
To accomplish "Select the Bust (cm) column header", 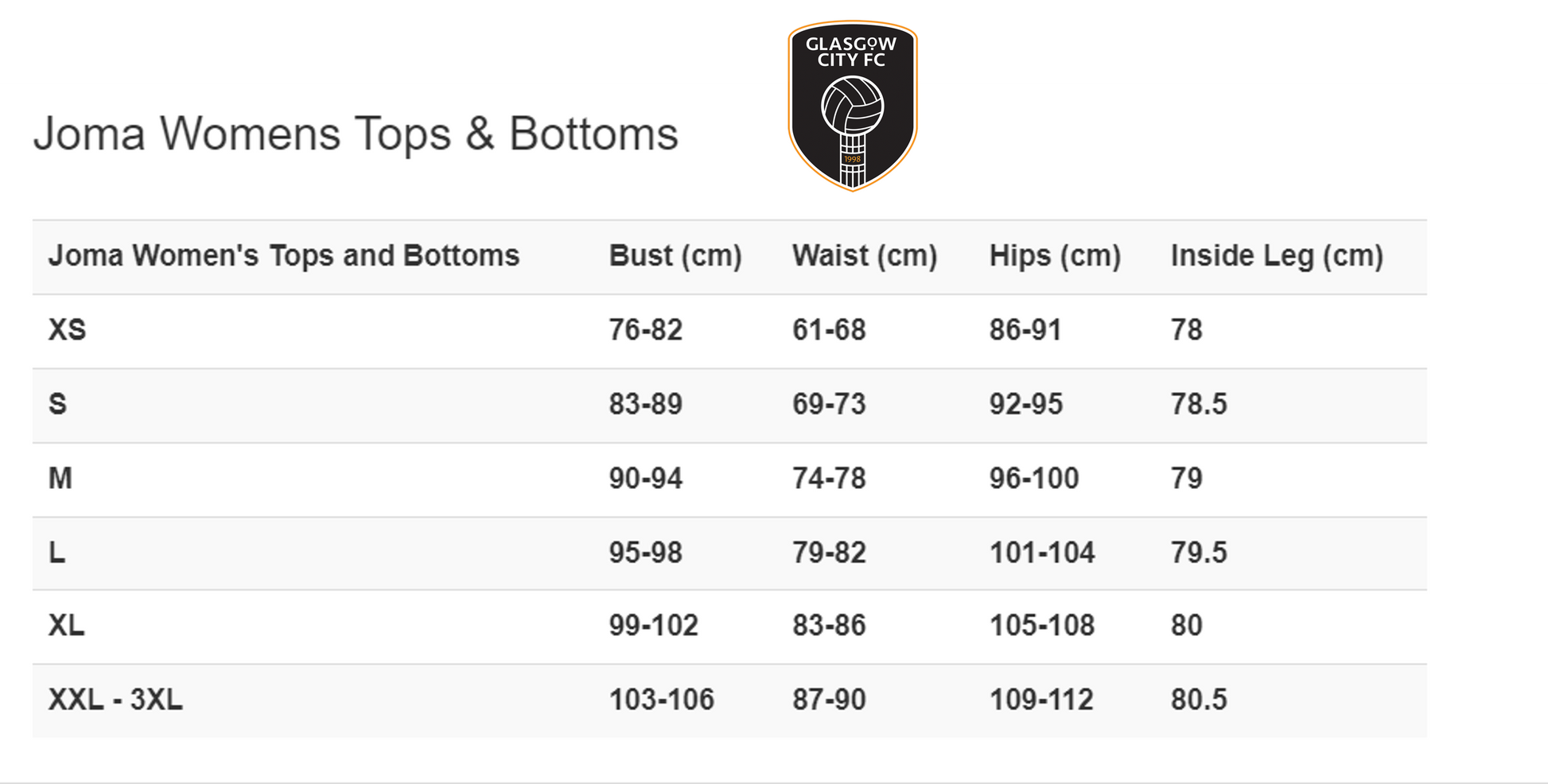I will point(675,256).
